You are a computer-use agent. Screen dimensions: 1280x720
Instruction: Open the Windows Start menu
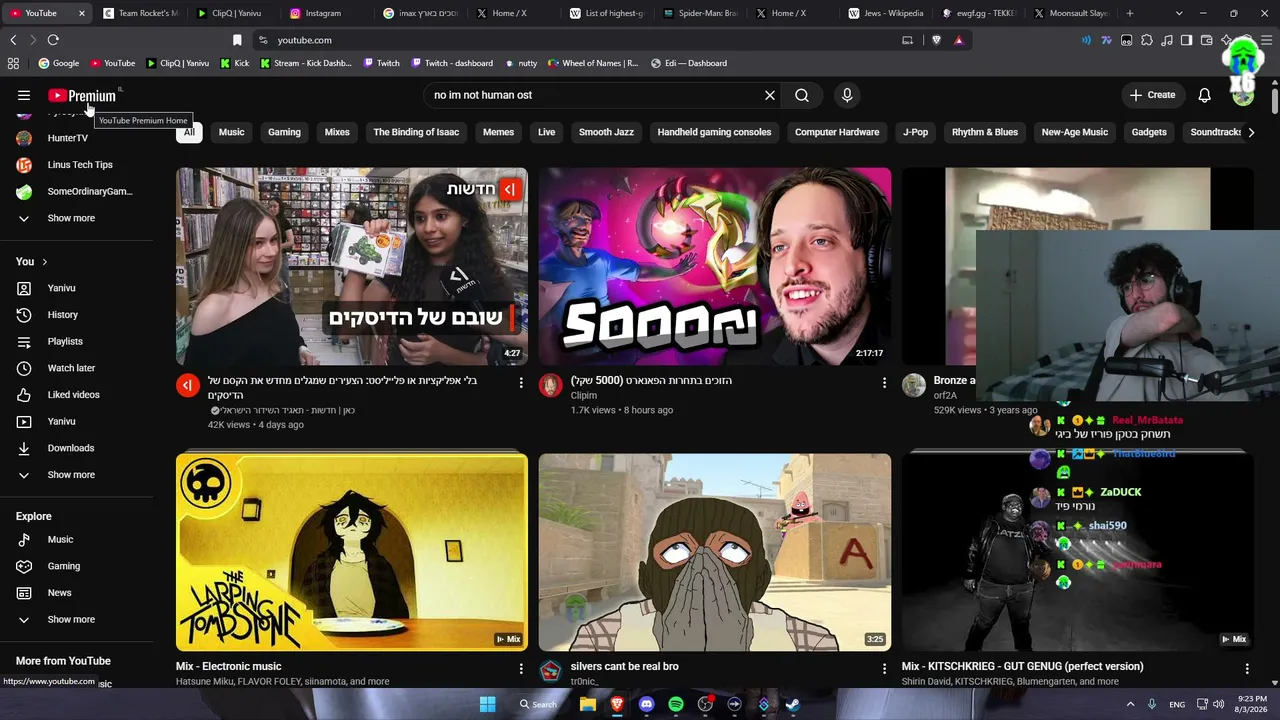coord(488,704)
